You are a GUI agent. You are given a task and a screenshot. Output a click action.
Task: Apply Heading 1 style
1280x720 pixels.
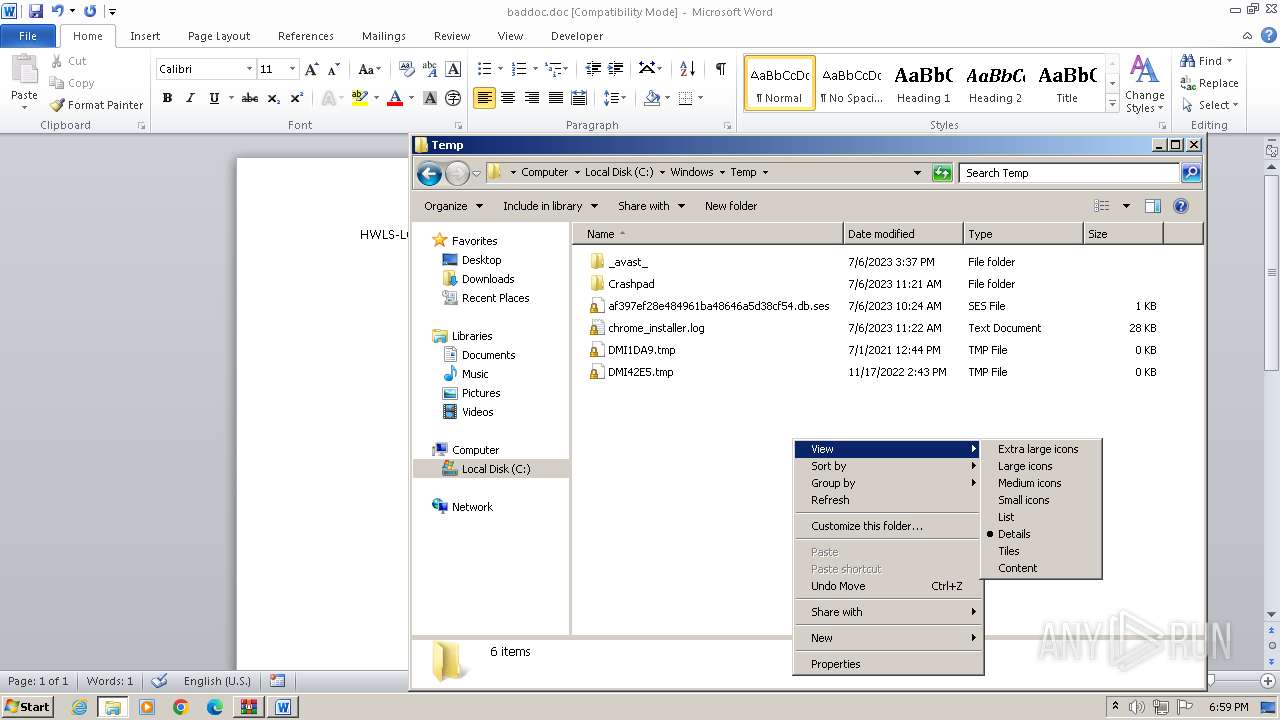click(923, 83)
